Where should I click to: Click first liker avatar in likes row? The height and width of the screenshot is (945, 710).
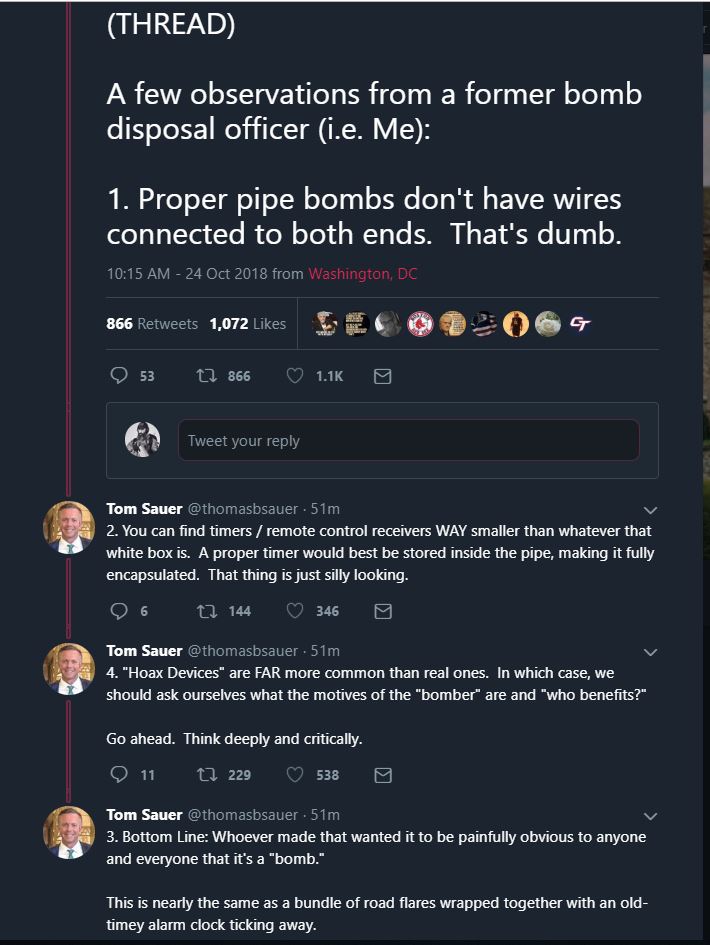tap(324, 324)
